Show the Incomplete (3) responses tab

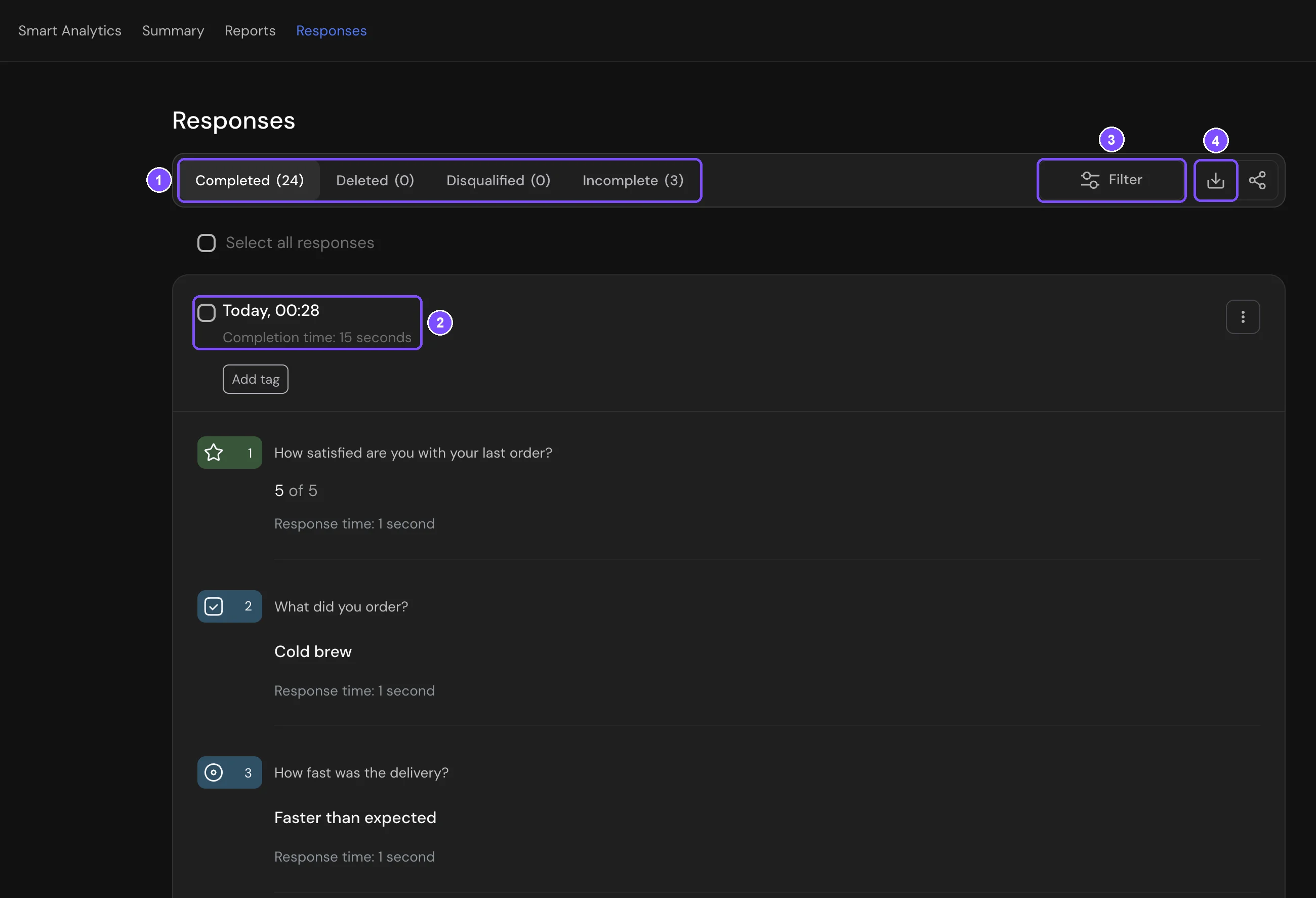633,180
